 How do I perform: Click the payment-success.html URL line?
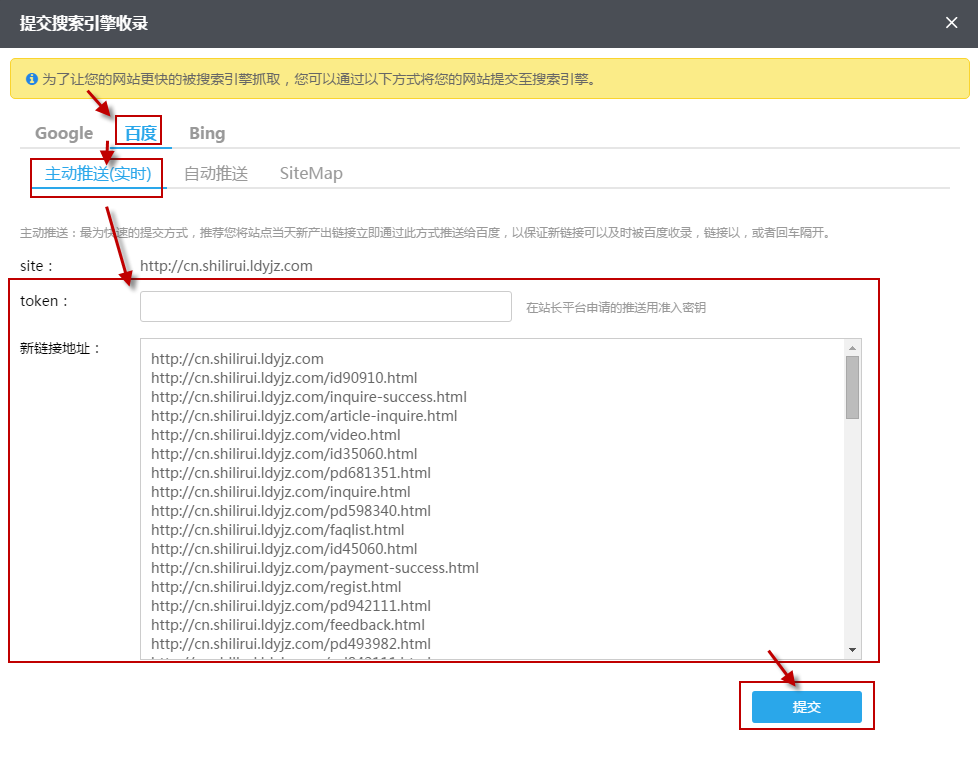(x=314, y=568)
